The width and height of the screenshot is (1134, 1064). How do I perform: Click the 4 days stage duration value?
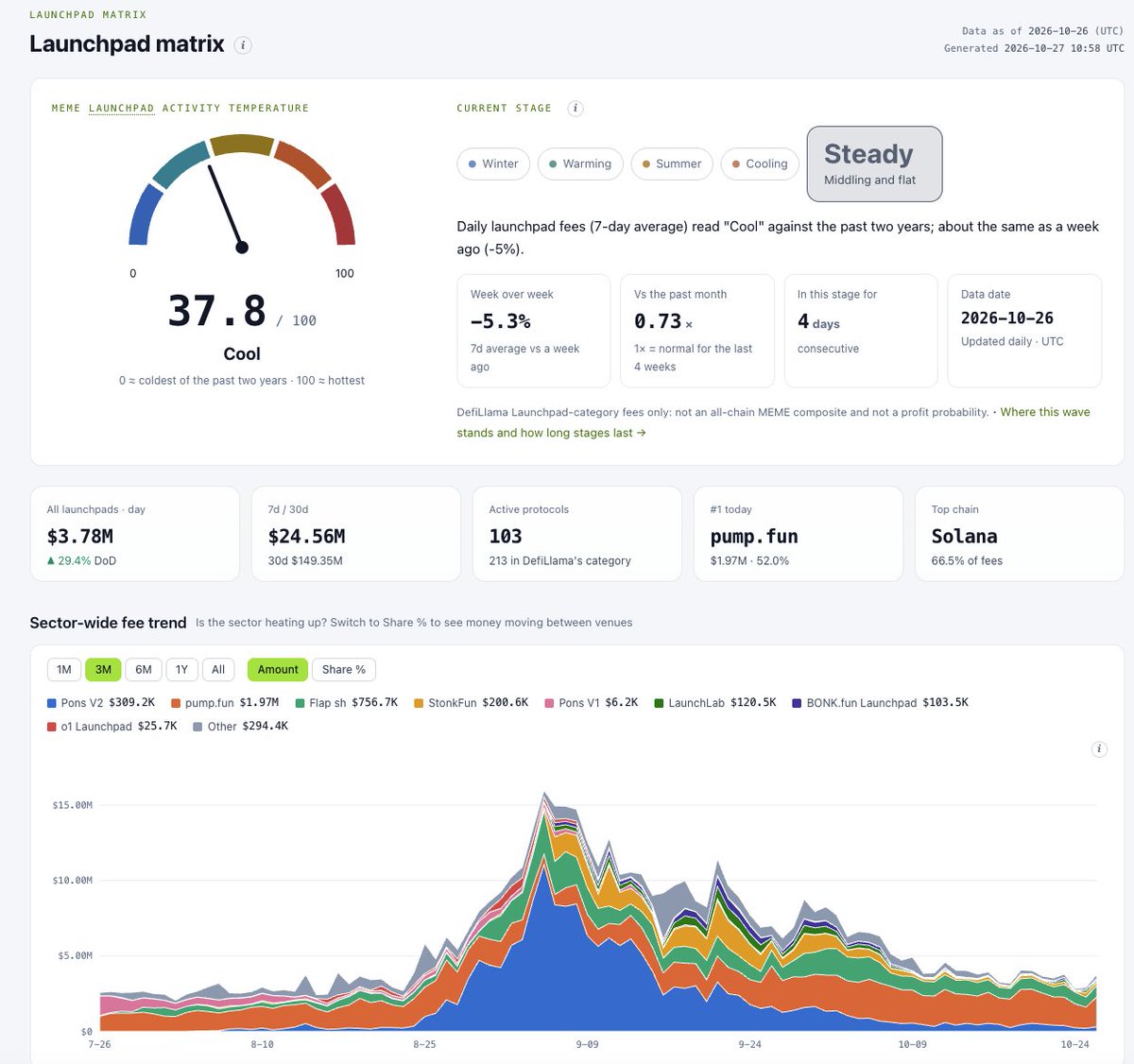coord(818,322)
